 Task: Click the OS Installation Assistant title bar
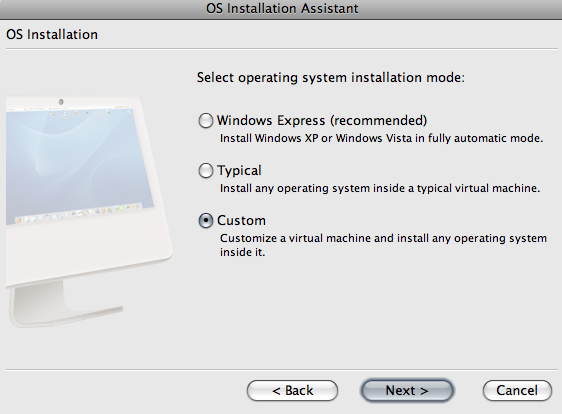pos(281,9)
